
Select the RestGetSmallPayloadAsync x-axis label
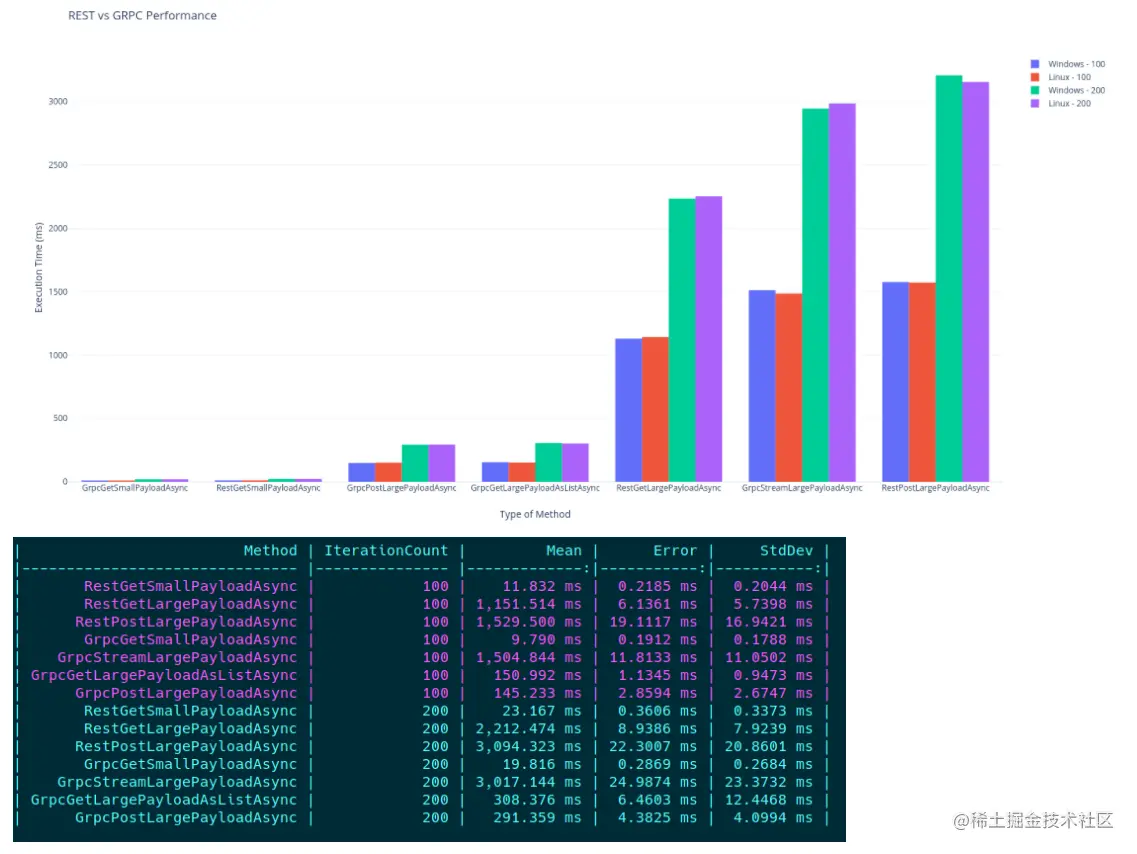tap(268, 488)
